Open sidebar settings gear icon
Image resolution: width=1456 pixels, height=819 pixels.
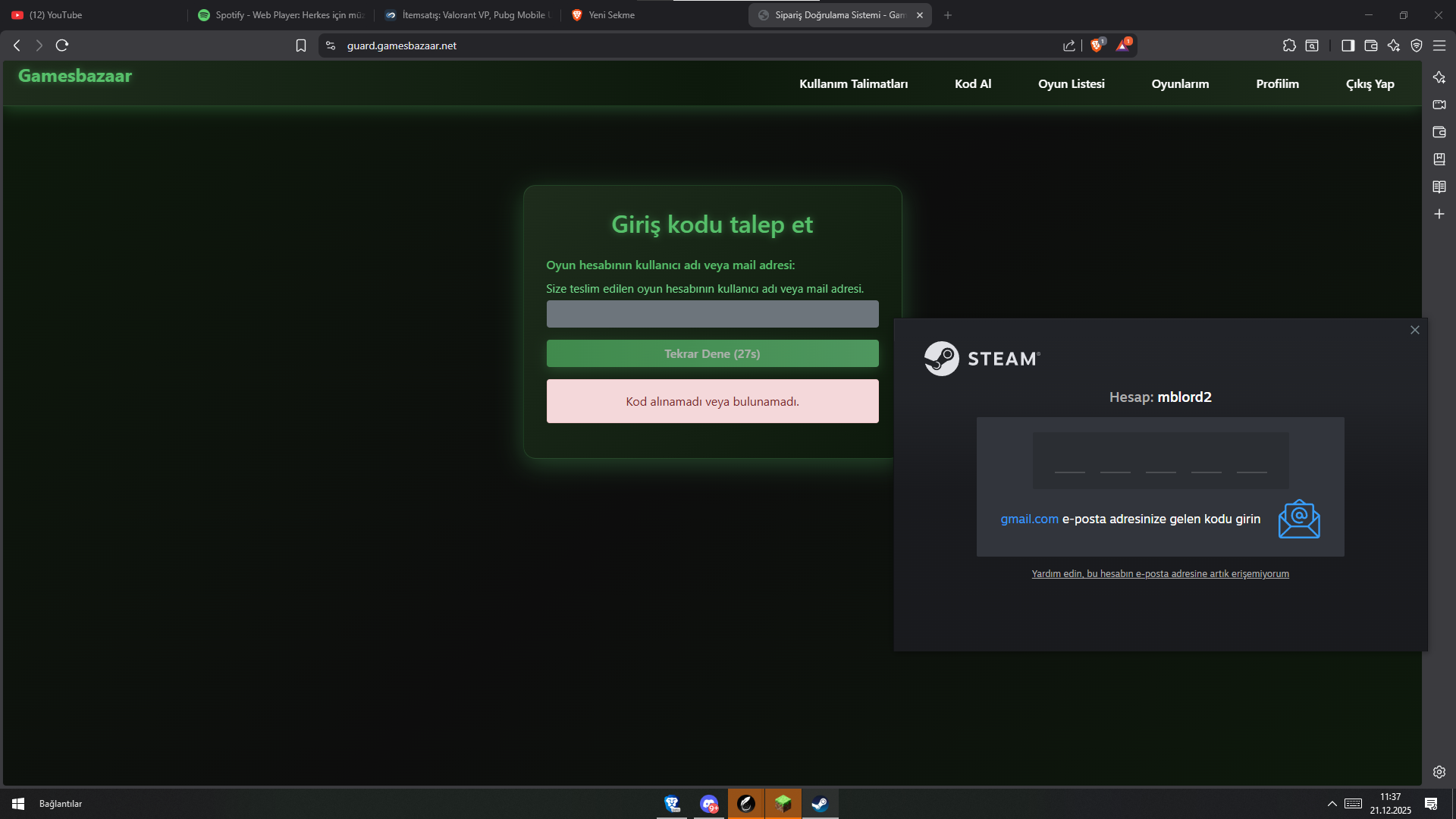click(x=1439, y=772)
